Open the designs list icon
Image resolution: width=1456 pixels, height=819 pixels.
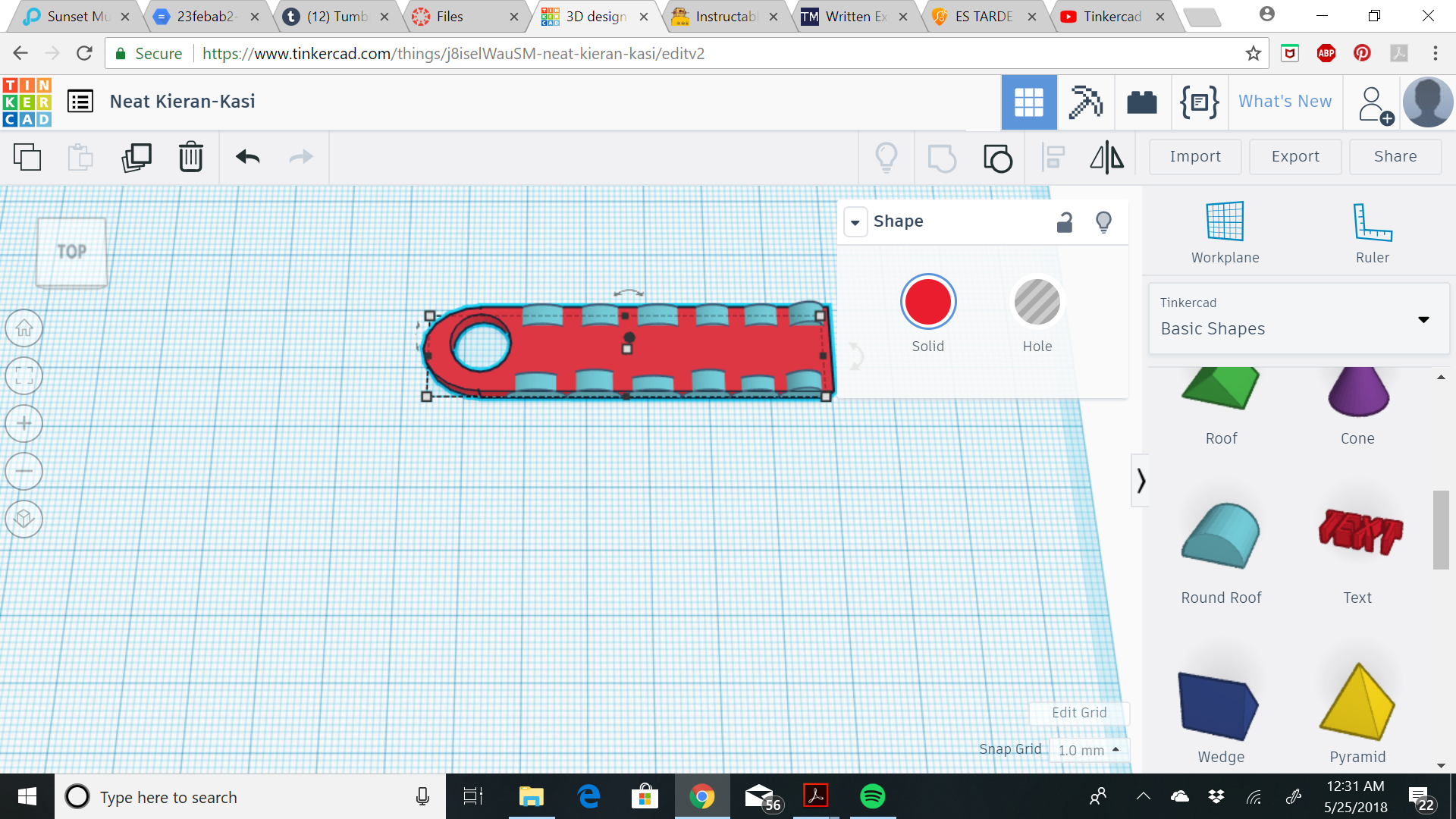click(x=80, y=101)
